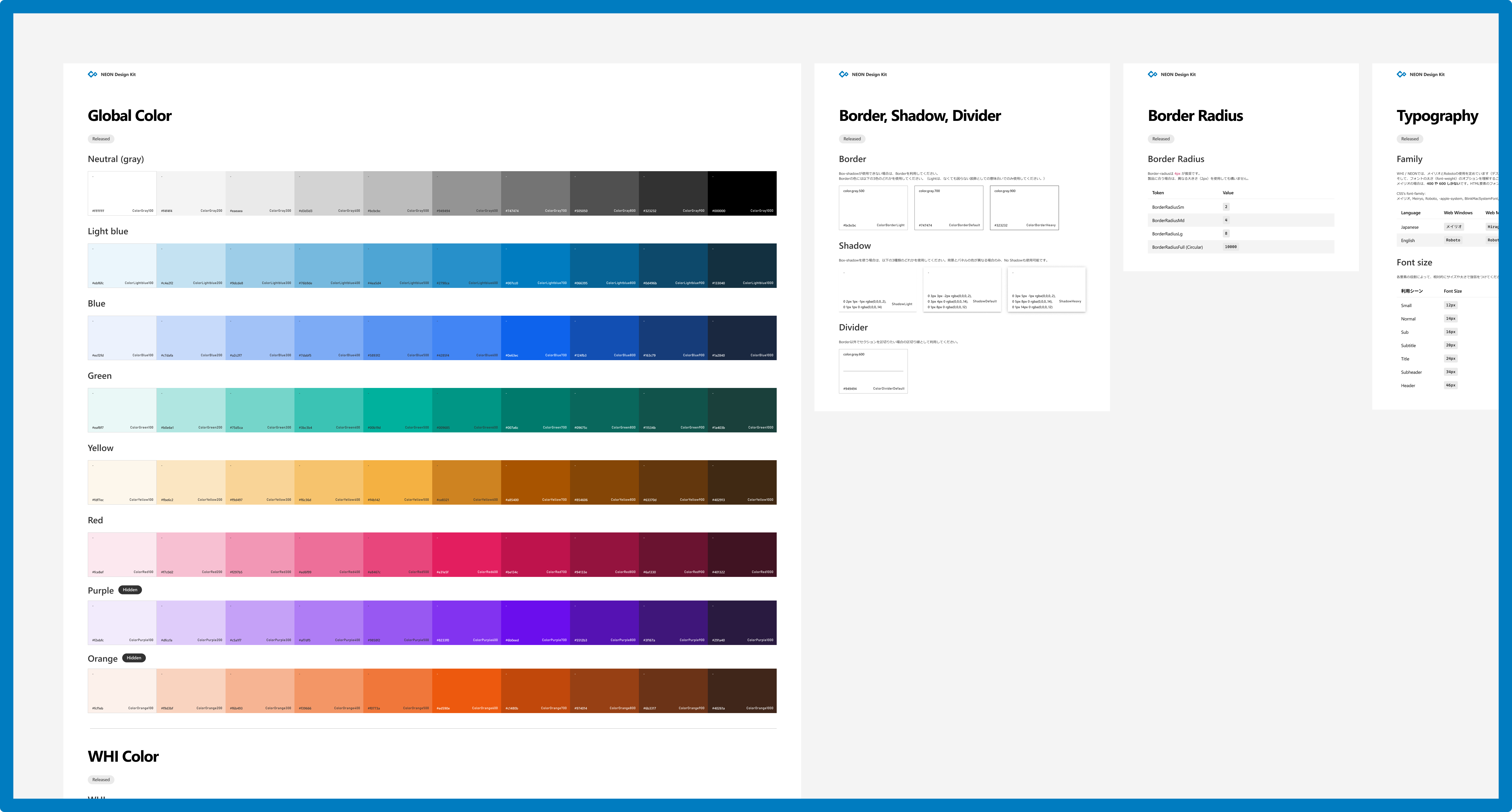Pick the ColorOrange600 swatch
Image resolution: width=1512 pixels, height=812 pixels.
467,691
